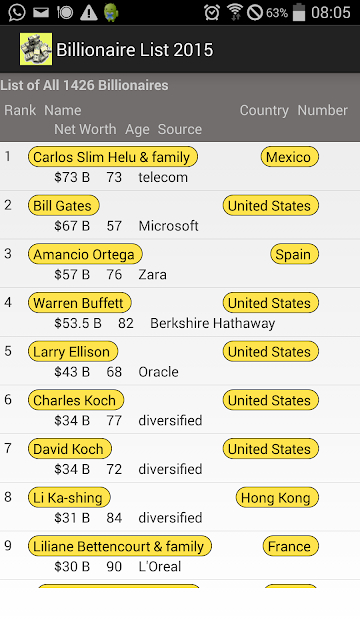Viewport: 360px width, 640px height.
Task: Tap the battery indicator icon
Action: pos(299,12)
